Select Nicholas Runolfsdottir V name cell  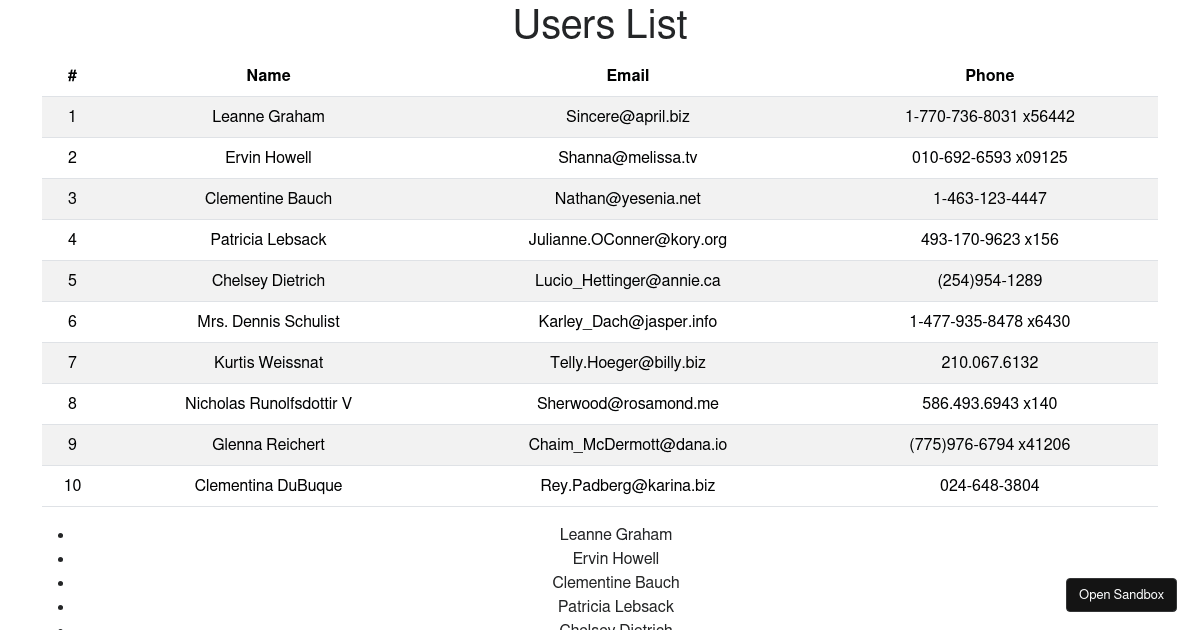(x=268, y=404)
